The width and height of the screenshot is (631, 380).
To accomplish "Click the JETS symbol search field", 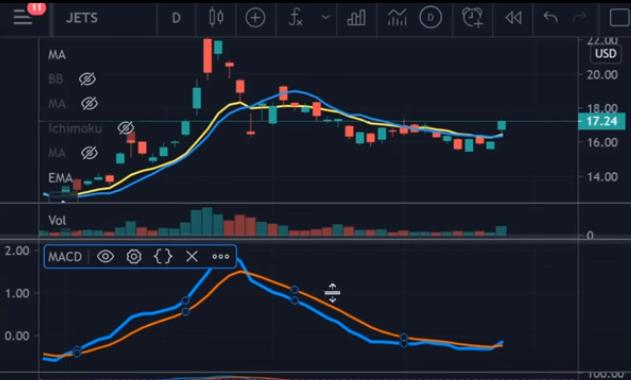I will click(x=82, y=18).
